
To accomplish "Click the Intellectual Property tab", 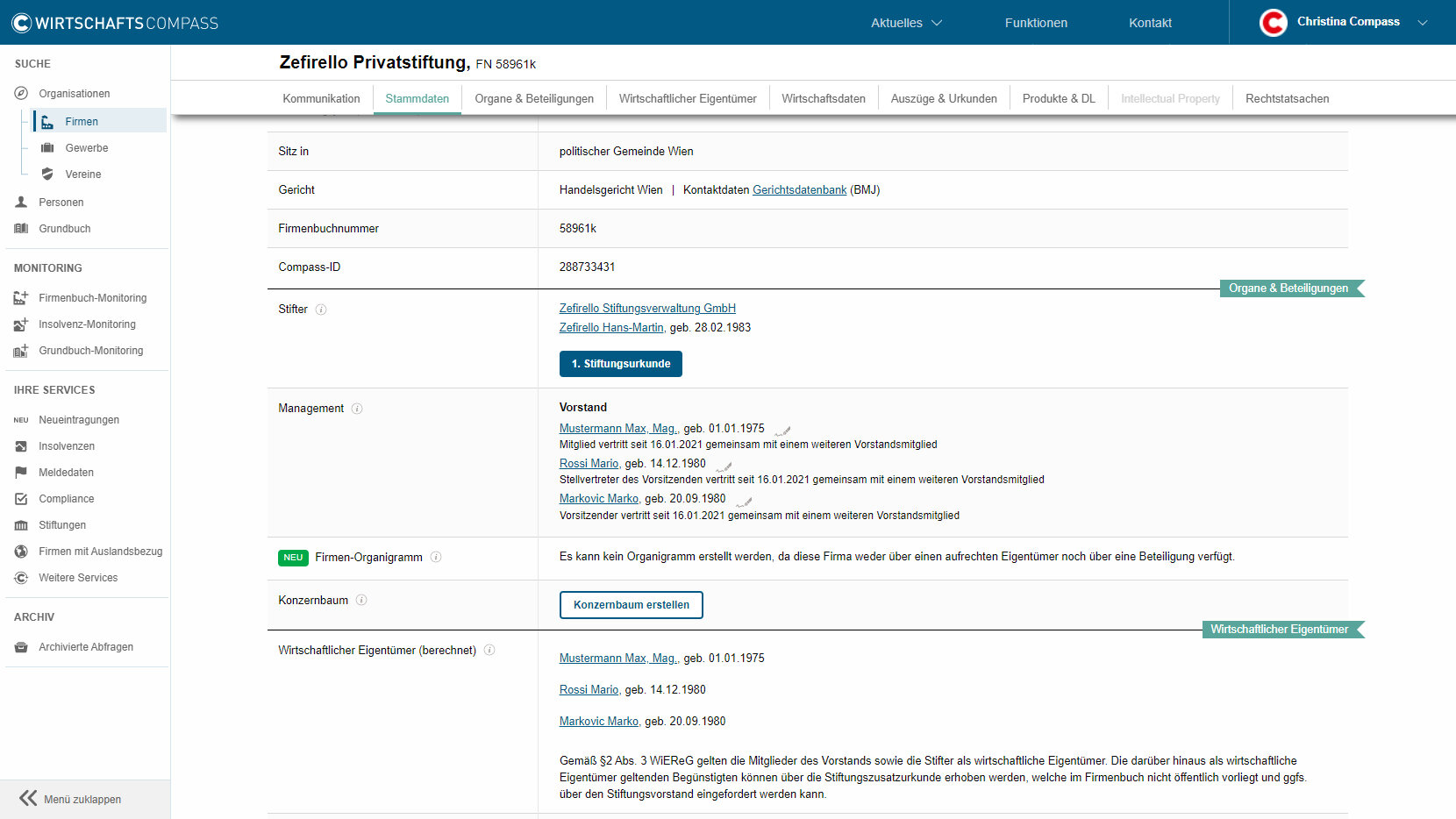I will coord(1170,99).
